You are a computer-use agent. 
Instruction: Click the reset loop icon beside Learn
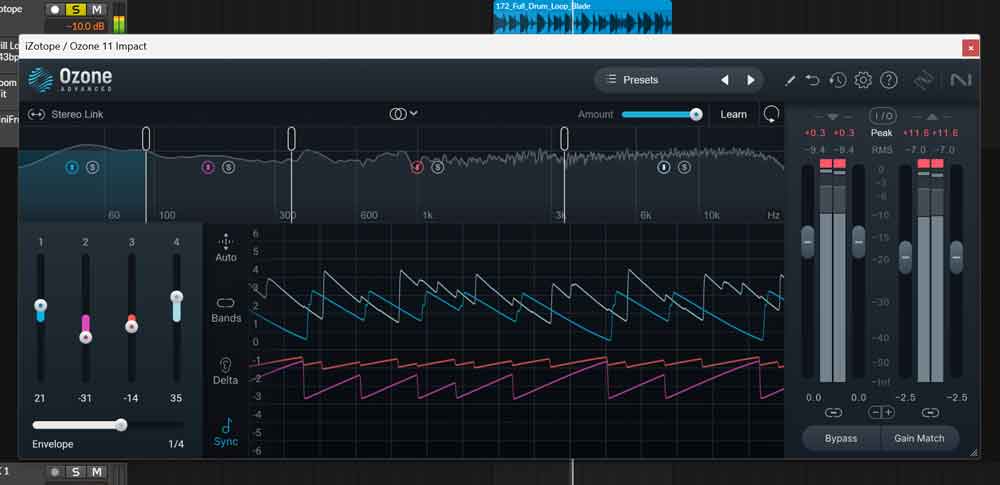click(x=771, y=114)
